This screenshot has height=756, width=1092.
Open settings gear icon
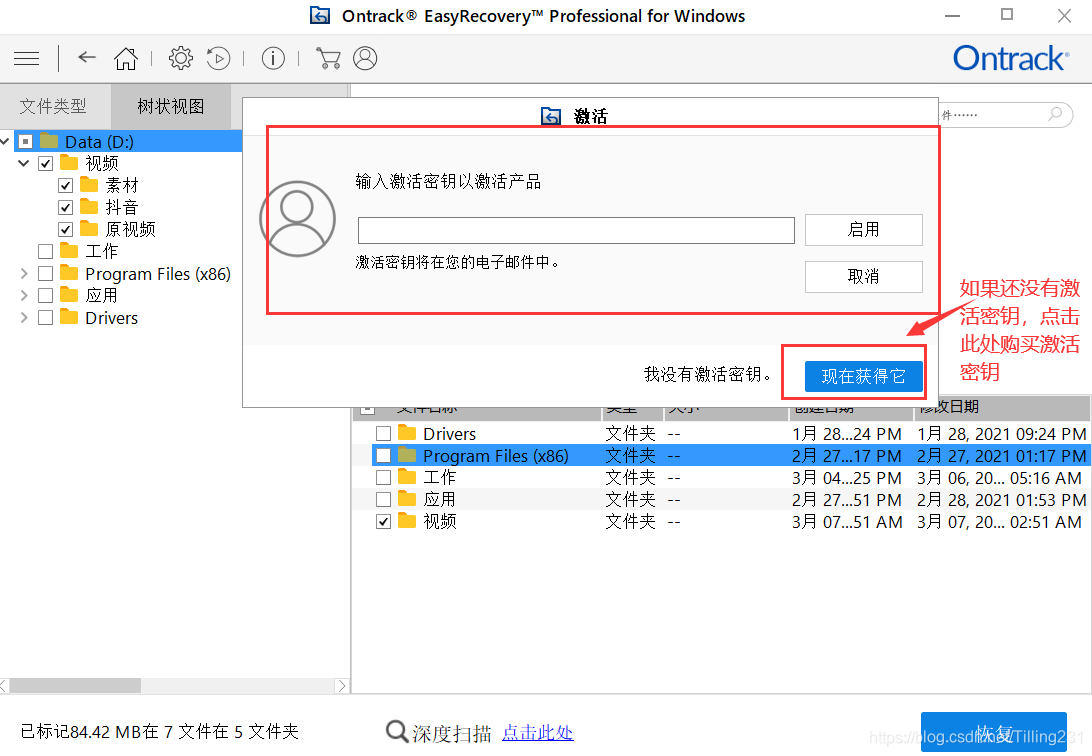(181, 58)
